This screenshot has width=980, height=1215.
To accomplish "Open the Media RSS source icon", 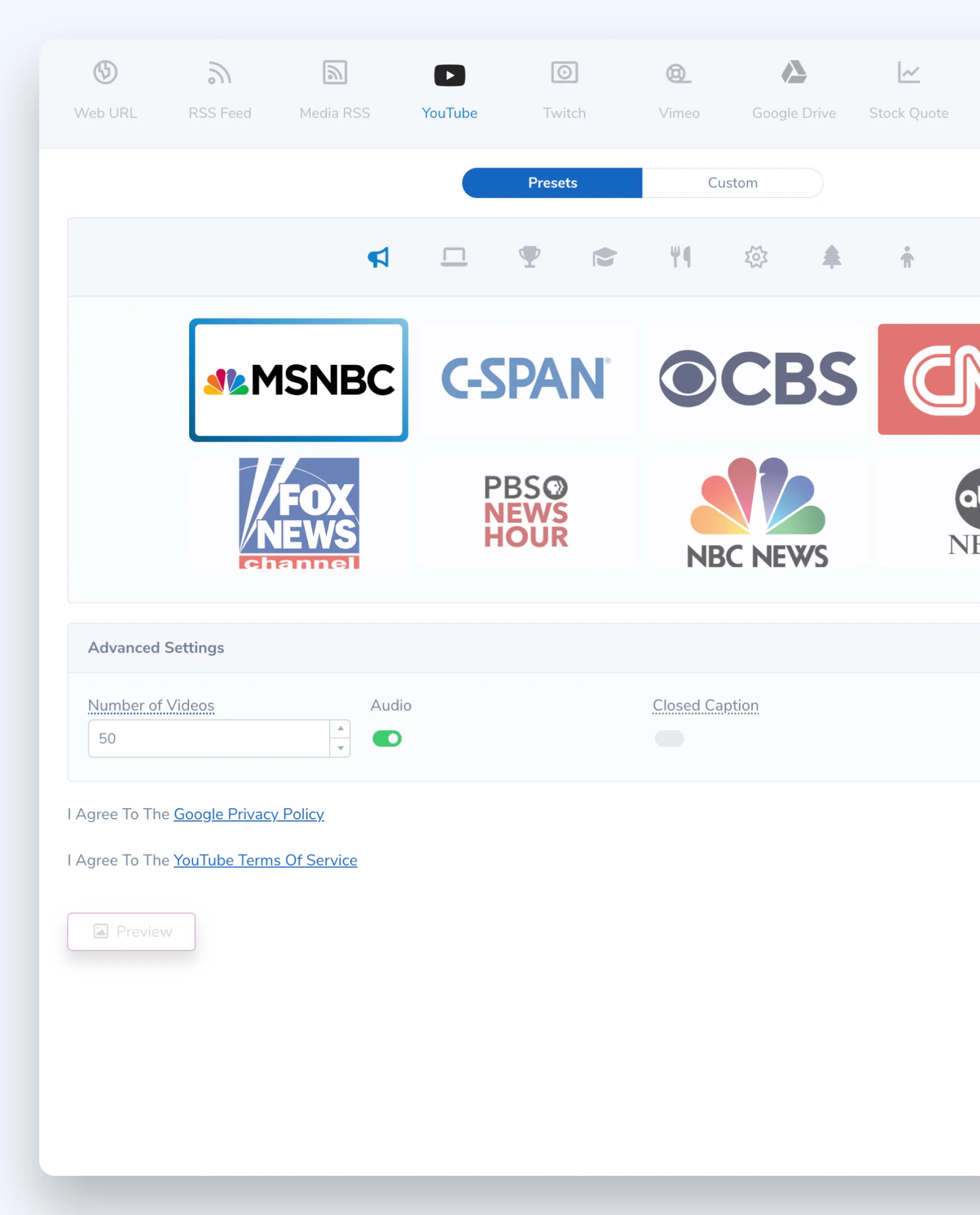I will [x=335, y=72].
